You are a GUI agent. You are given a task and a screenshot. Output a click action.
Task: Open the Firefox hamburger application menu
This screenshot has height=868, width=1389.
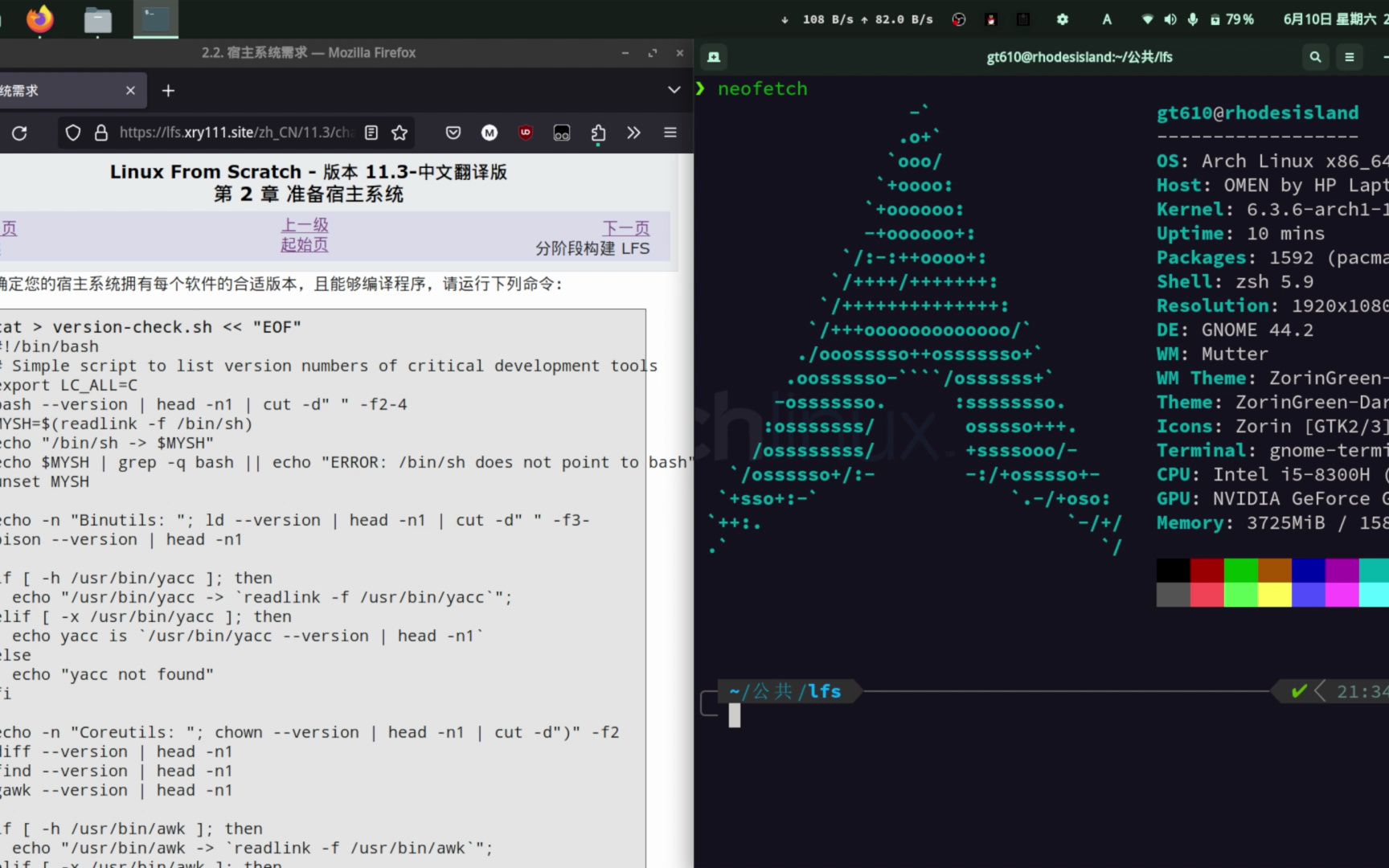(x=670, y=133)
